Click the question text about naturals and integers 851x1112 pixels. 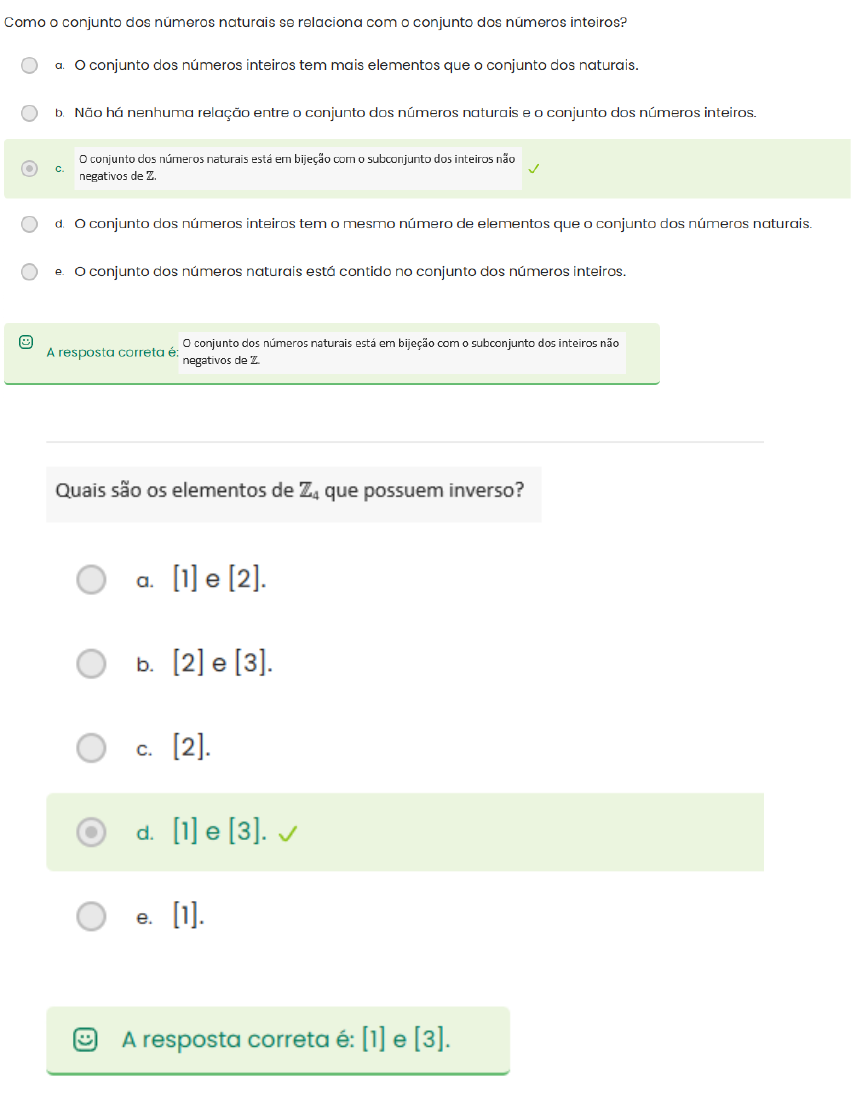[x=316, y=22]
